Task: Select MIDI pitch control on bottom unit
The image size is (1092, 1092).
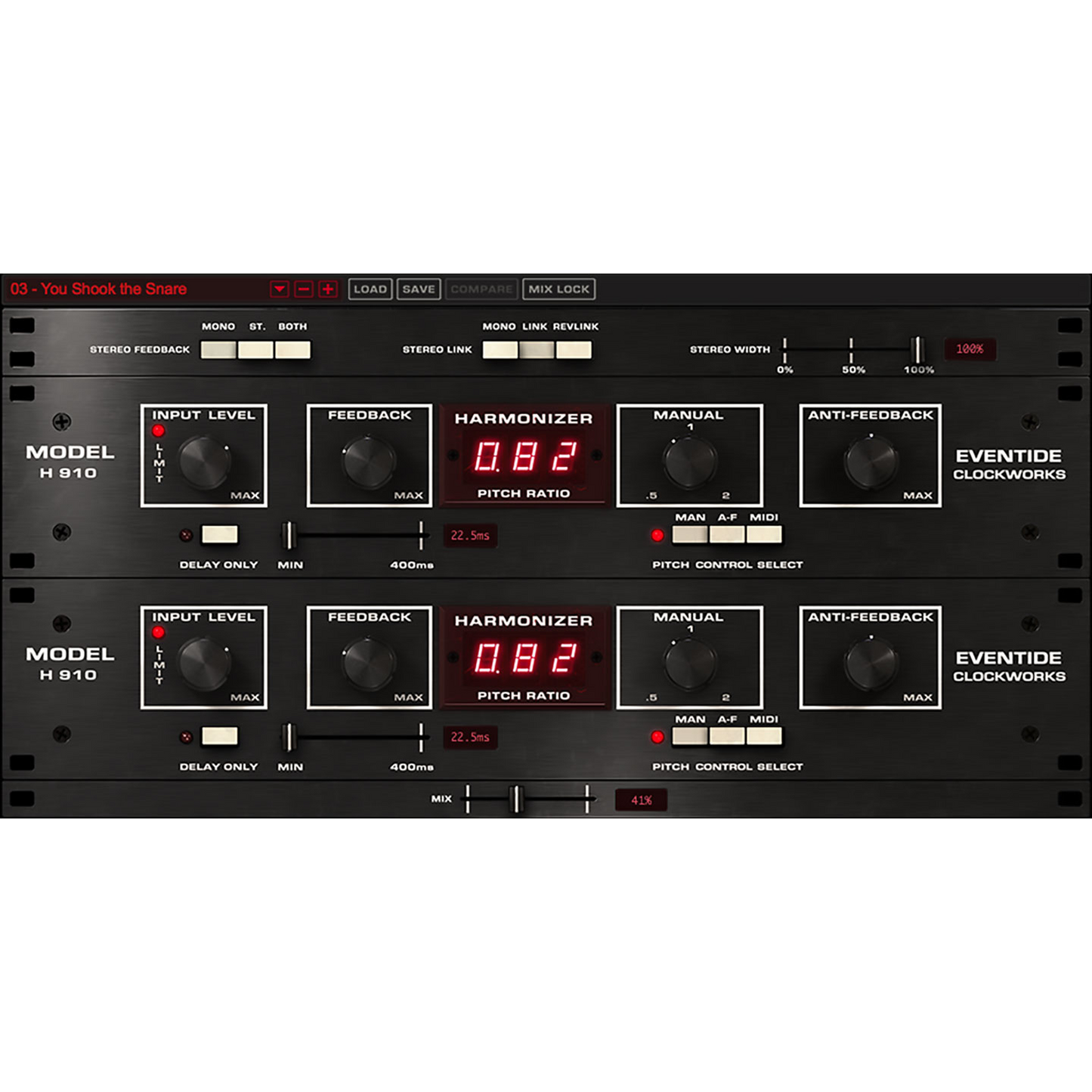Action: point(764,737)
